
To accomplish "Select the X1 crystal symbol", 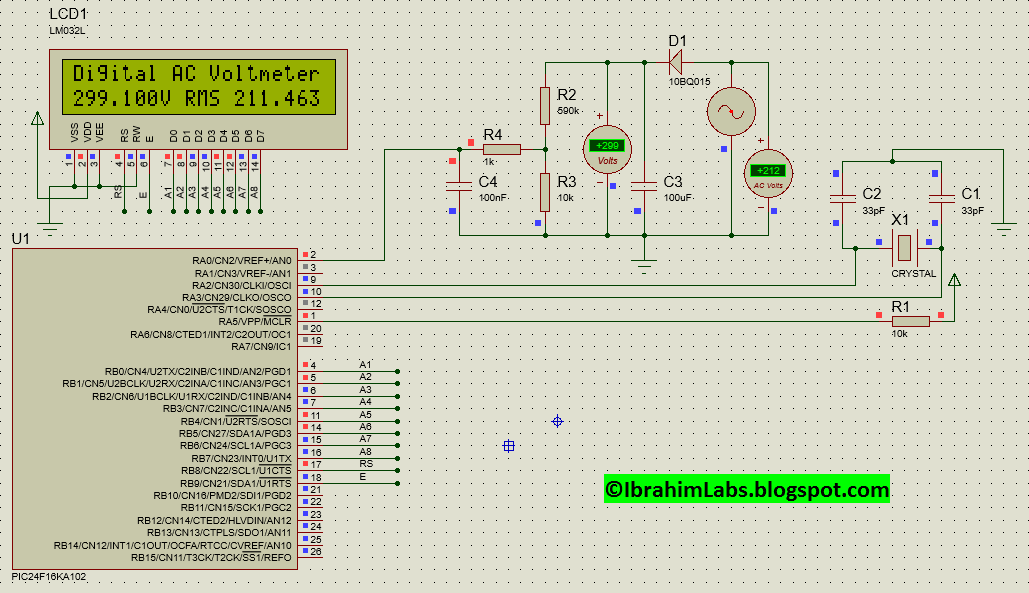I will [904, 248].
